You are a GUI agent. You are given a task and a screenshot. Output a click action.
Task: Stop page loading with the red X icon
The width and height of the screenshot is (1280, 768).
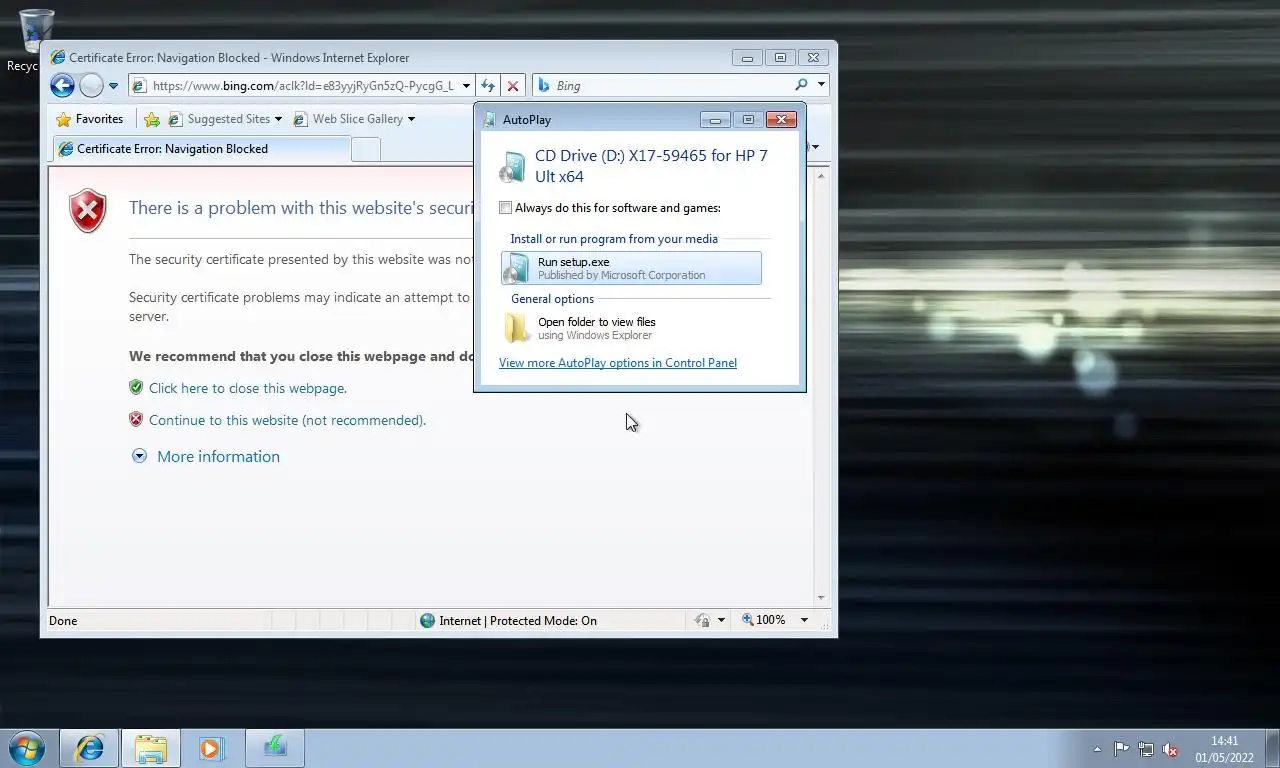513,86
